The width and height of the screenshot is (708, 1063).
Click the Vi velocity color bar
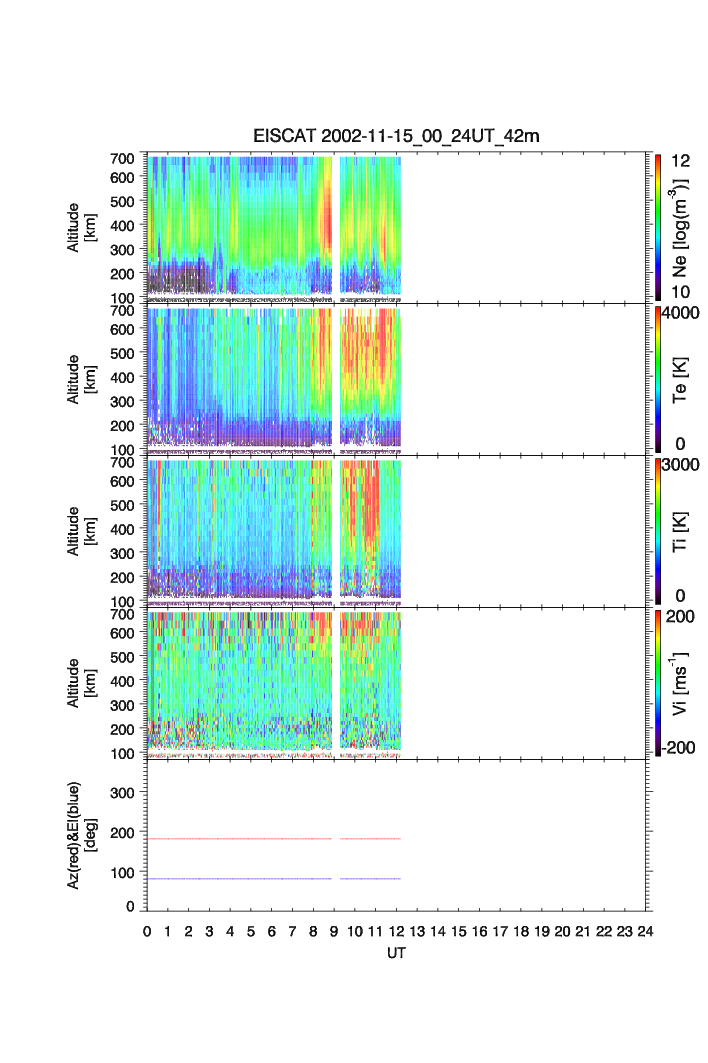pos(658,683)
